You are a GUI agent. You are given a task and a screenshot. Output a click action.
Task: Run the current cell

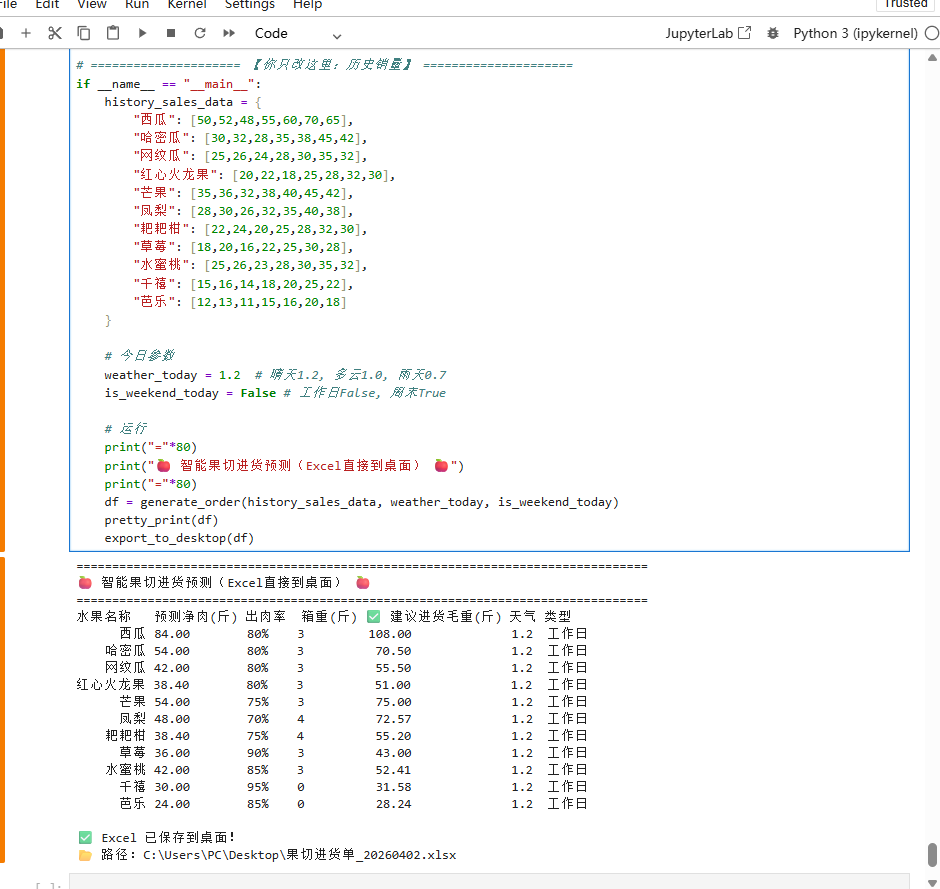142,33
